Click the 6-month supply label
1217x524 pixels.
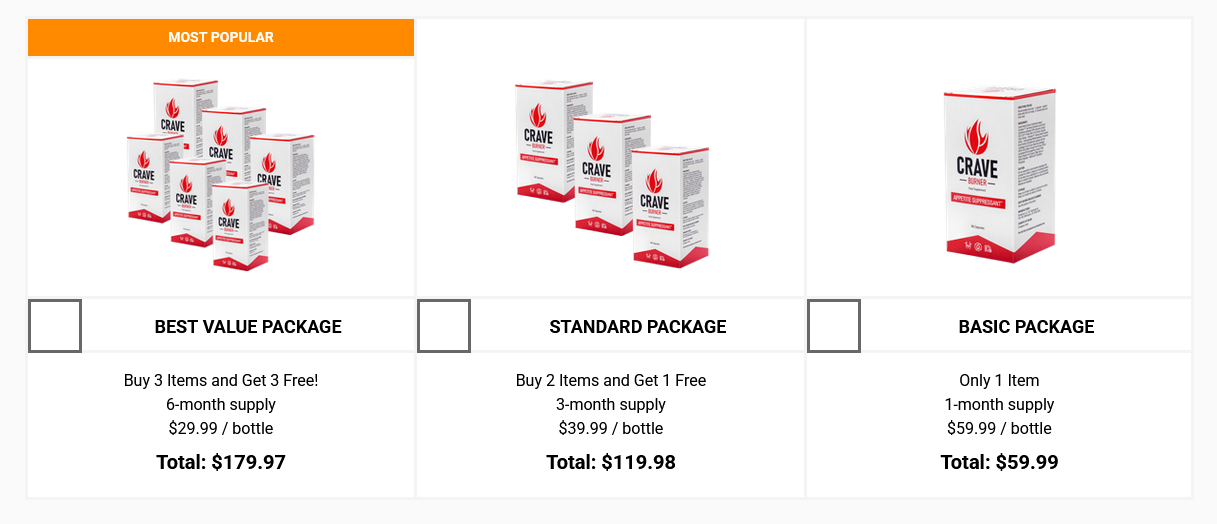pos(221,404)
